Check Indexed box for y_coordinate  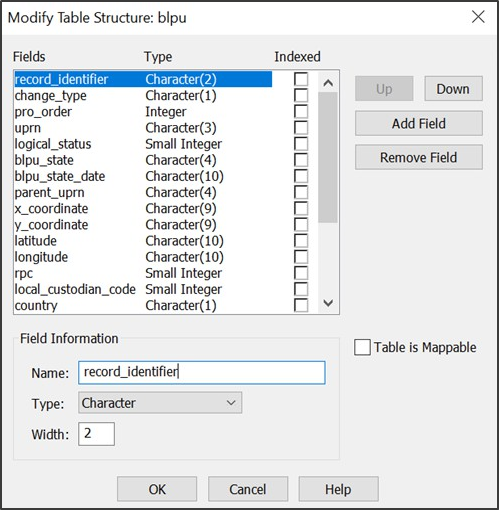[301, 225]
